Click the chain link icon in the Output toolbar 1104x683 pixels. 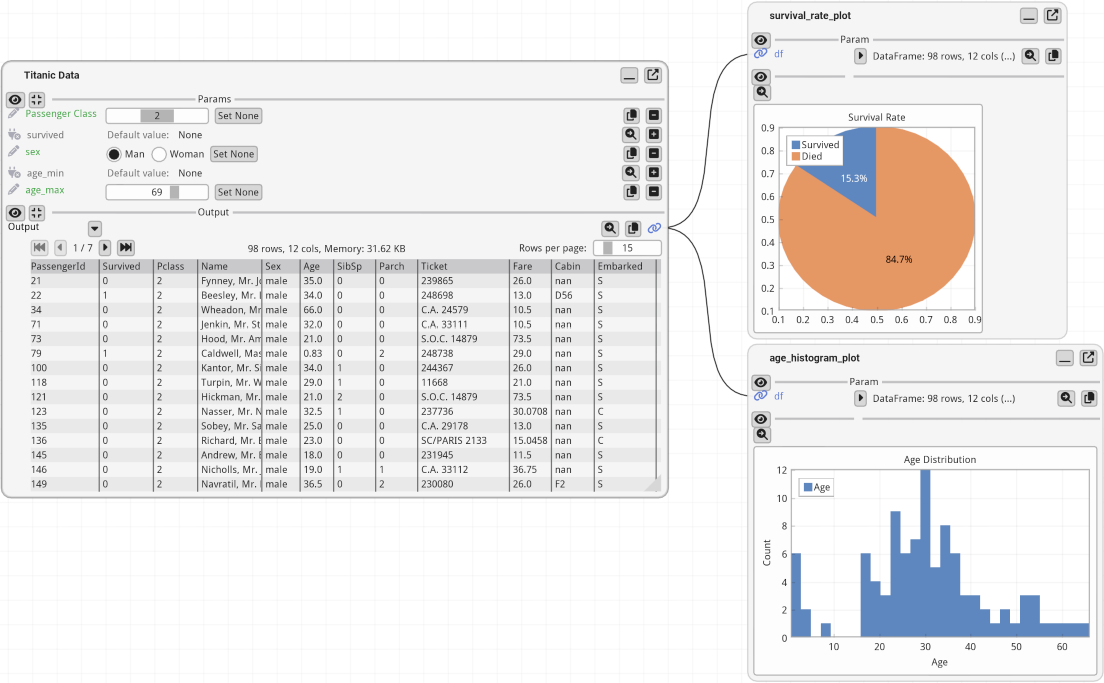pyautogui.click(x=654, y=228)
